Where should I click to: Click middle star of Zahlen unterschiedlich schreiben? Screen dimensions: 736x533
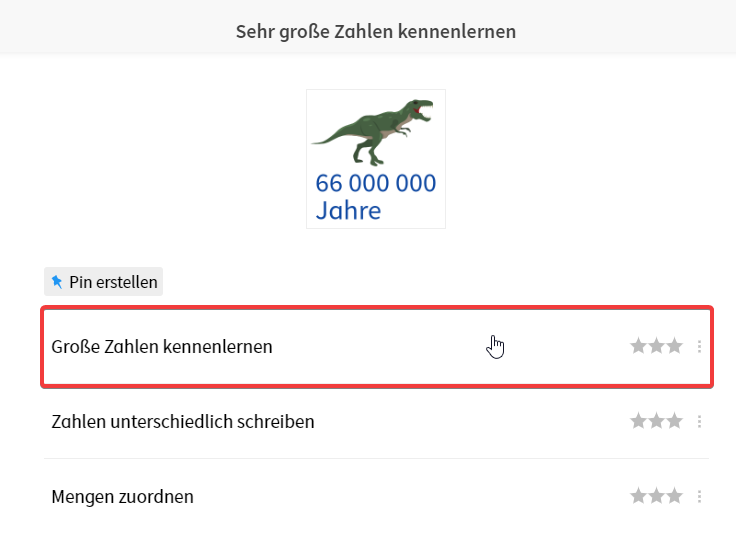pos(656,421)
